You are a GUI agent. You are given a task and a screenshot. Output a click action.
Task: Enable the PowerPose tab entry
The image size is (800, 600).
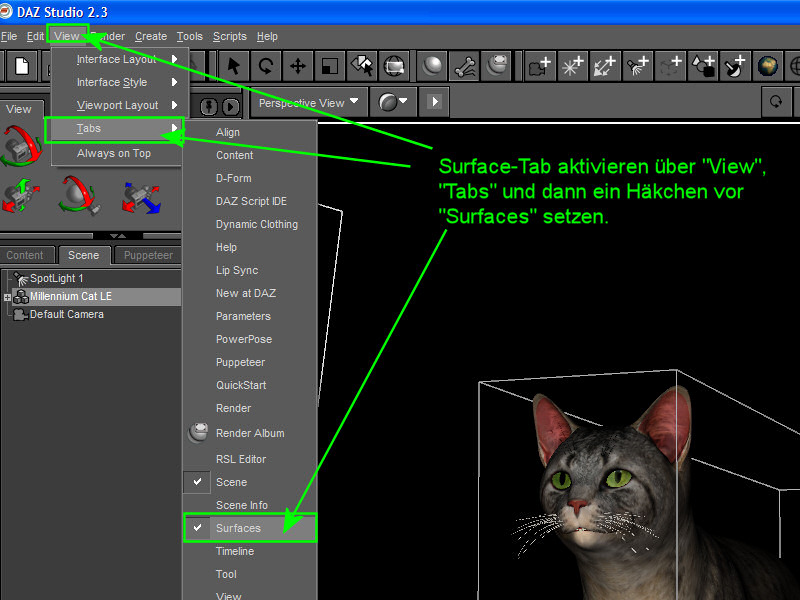(x=250, y=339)
